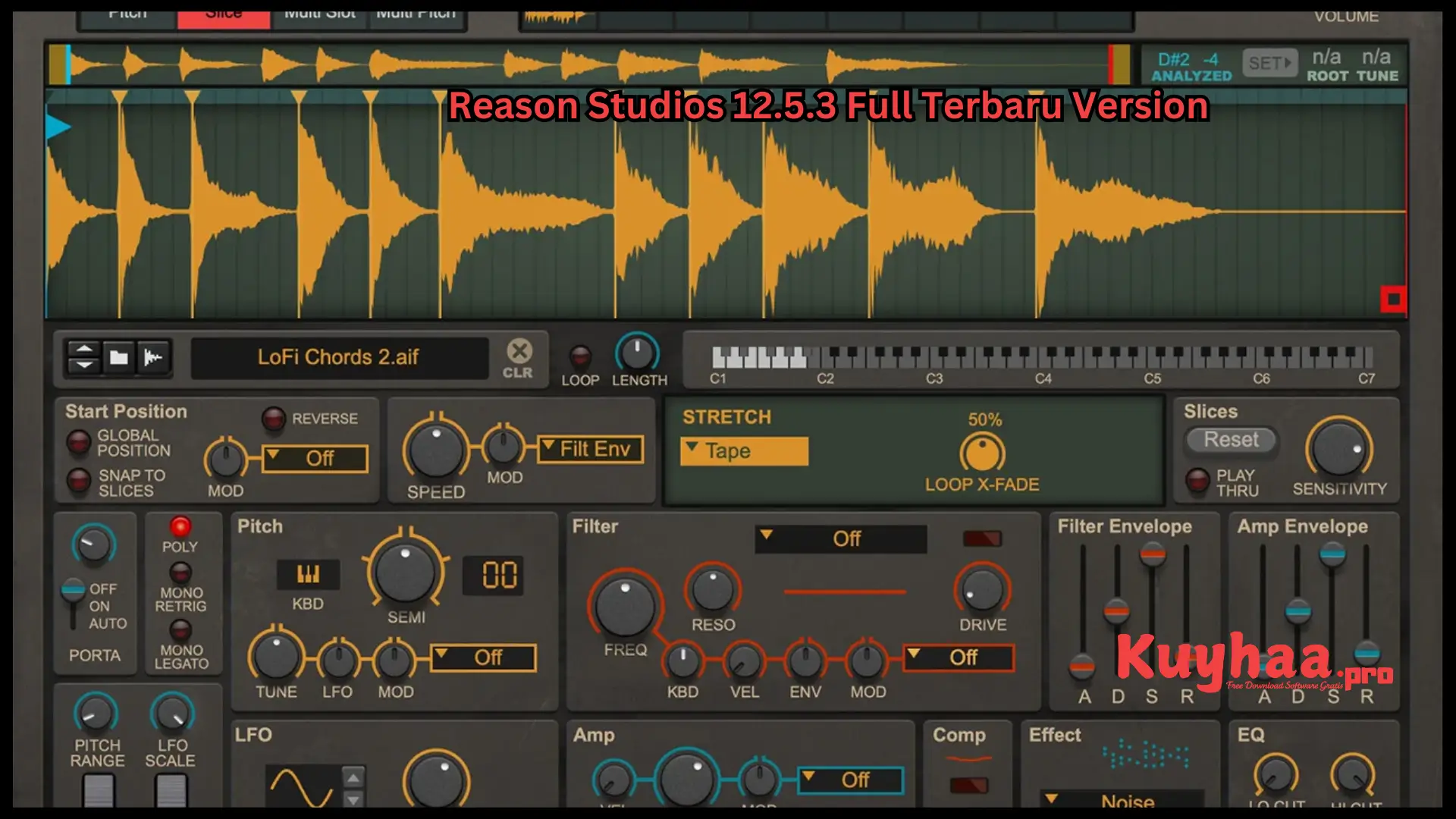The width and height of the screenshot is (1456, 819).
Task: Click the Pitch TUNE knob
Action: pos(276,656)
